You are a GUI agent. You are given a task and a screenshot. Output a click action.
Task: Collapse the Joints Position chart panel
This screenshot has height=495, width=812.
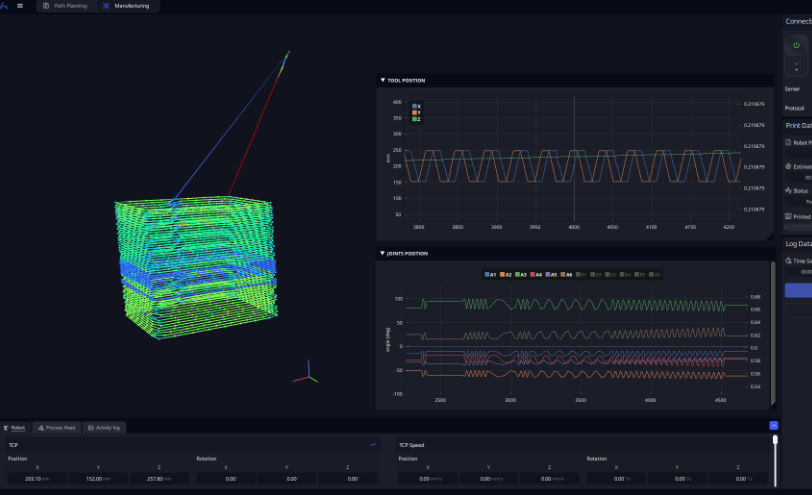pyautogui.click(x=382, y=253)
